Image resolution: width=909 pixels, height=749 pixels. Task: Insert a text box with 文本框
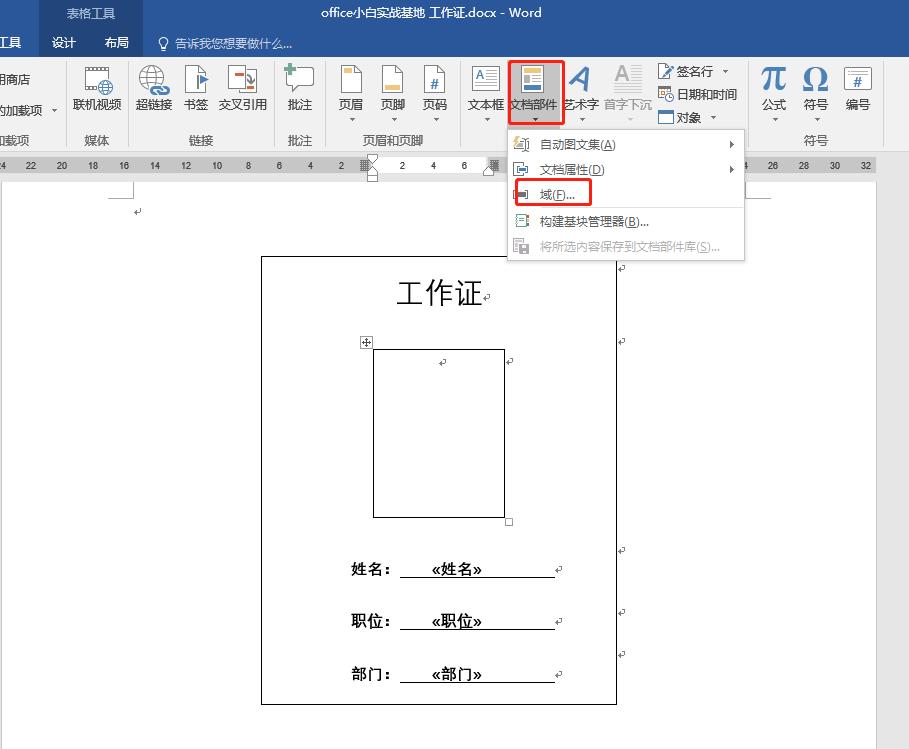[484, 90]
